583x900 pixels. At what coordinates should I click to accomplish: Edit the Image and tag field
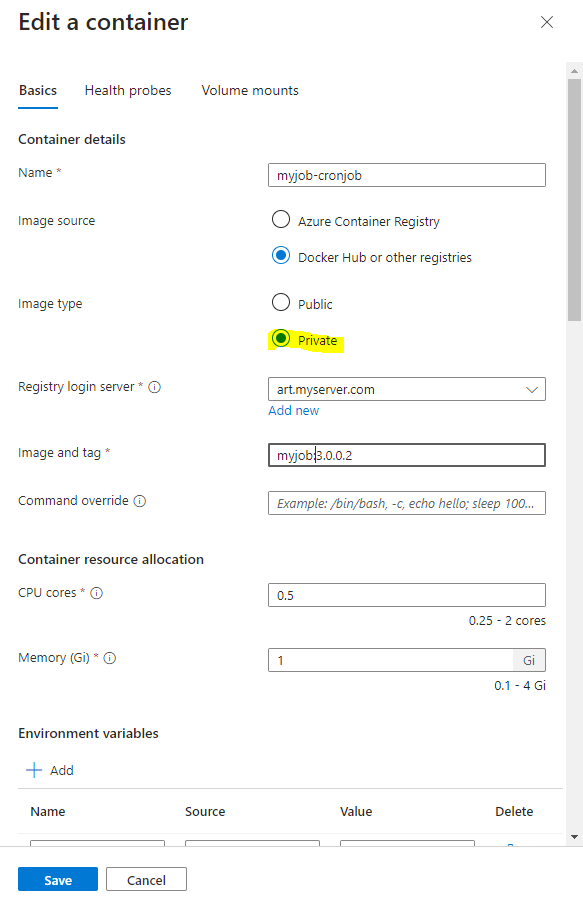pyautogui.click(x=406, y=455)
